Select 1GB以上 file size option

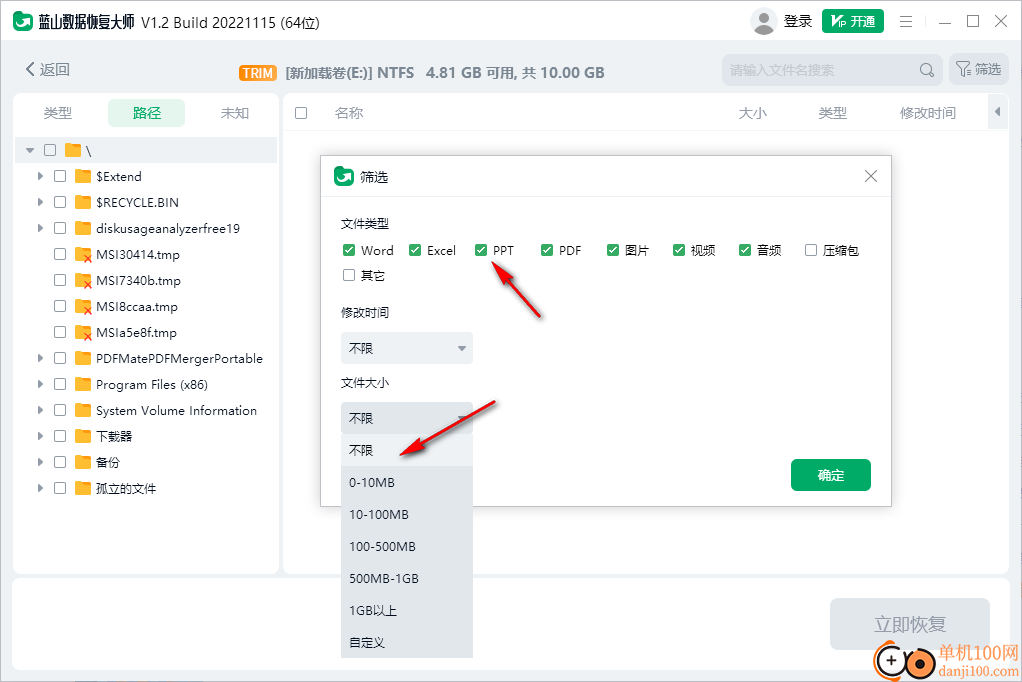407,610
